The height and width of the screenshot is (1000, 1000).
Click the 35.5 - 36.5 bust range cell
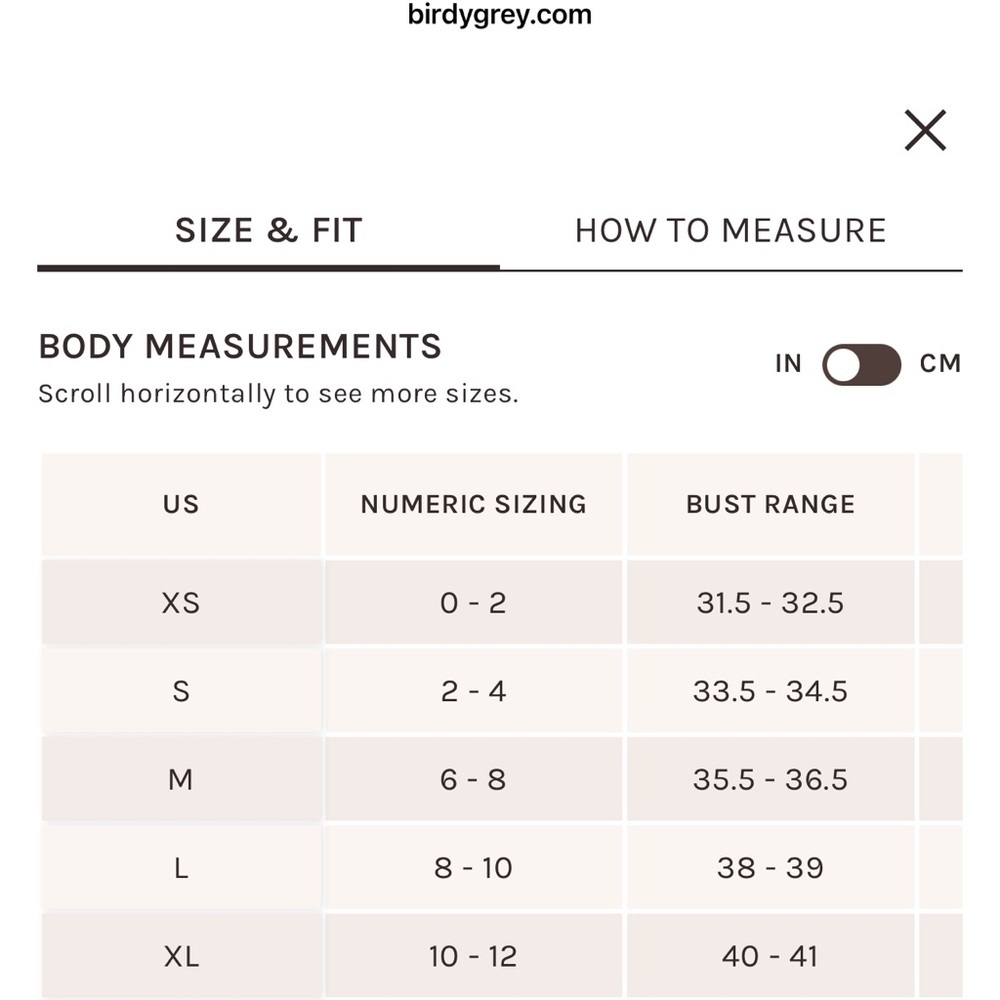(x=770, y=779)
